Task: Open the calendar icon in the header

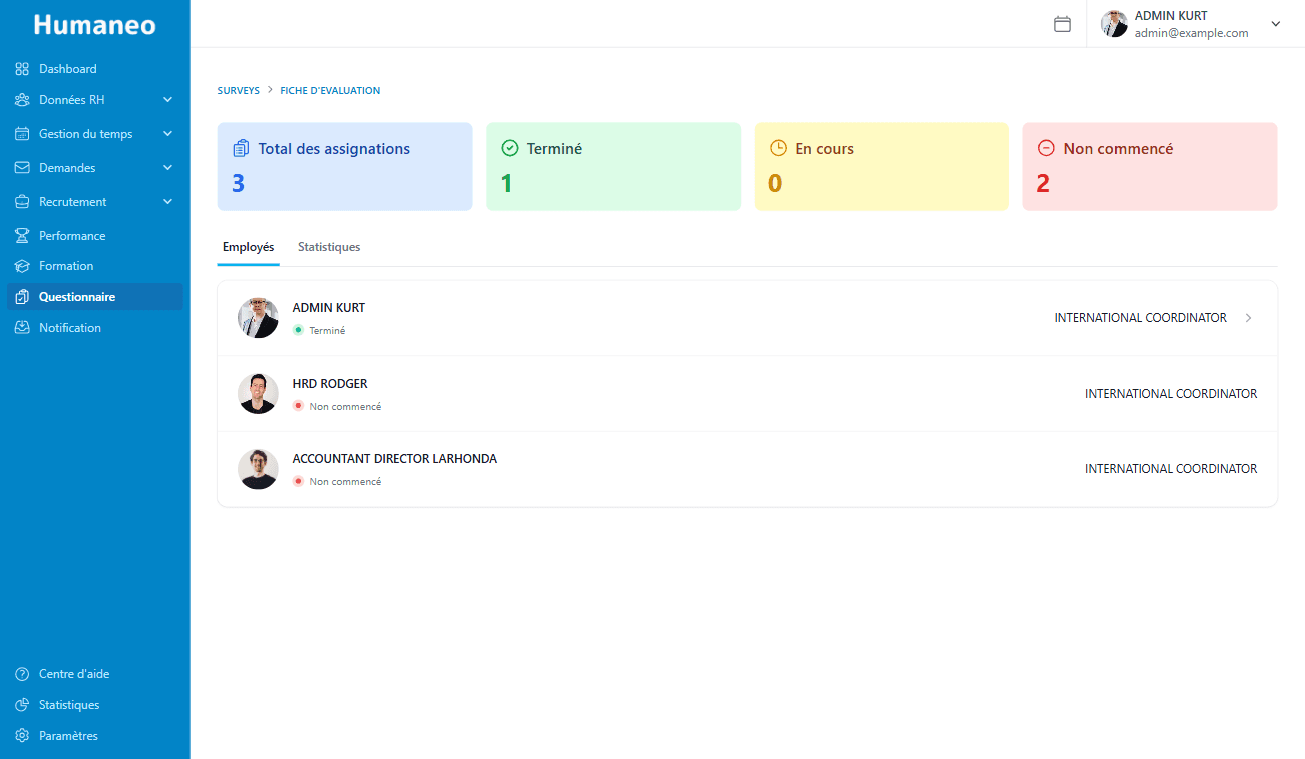Action: coord(1062,24)
